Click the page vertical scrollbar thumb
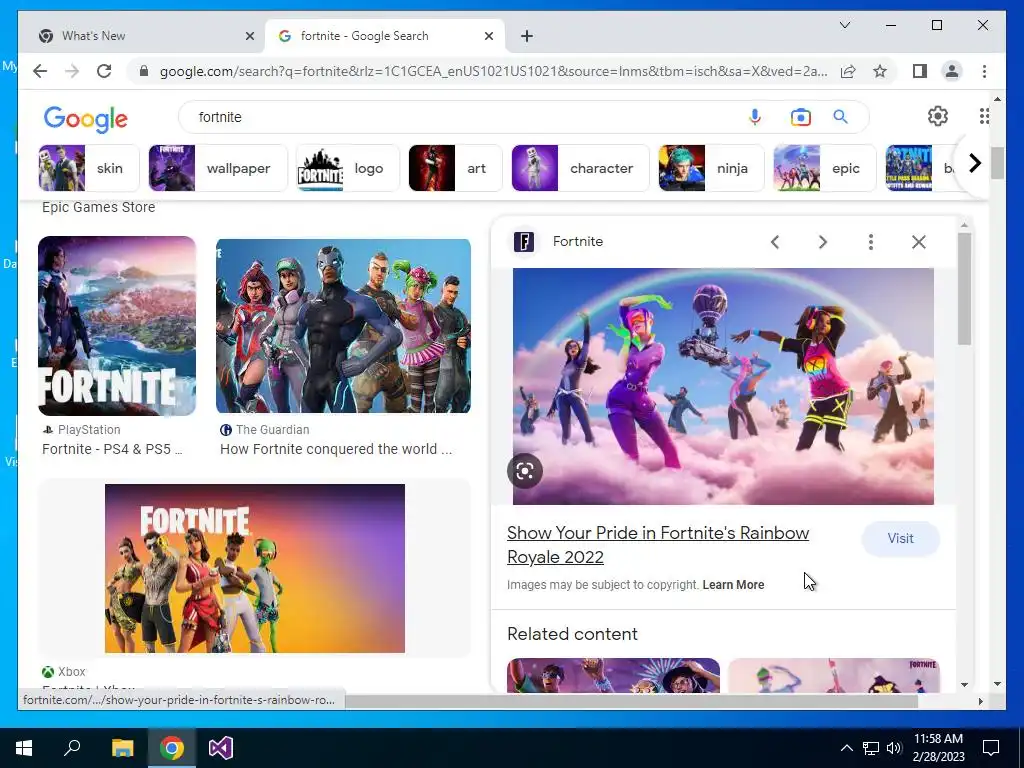 click(997, 163)
